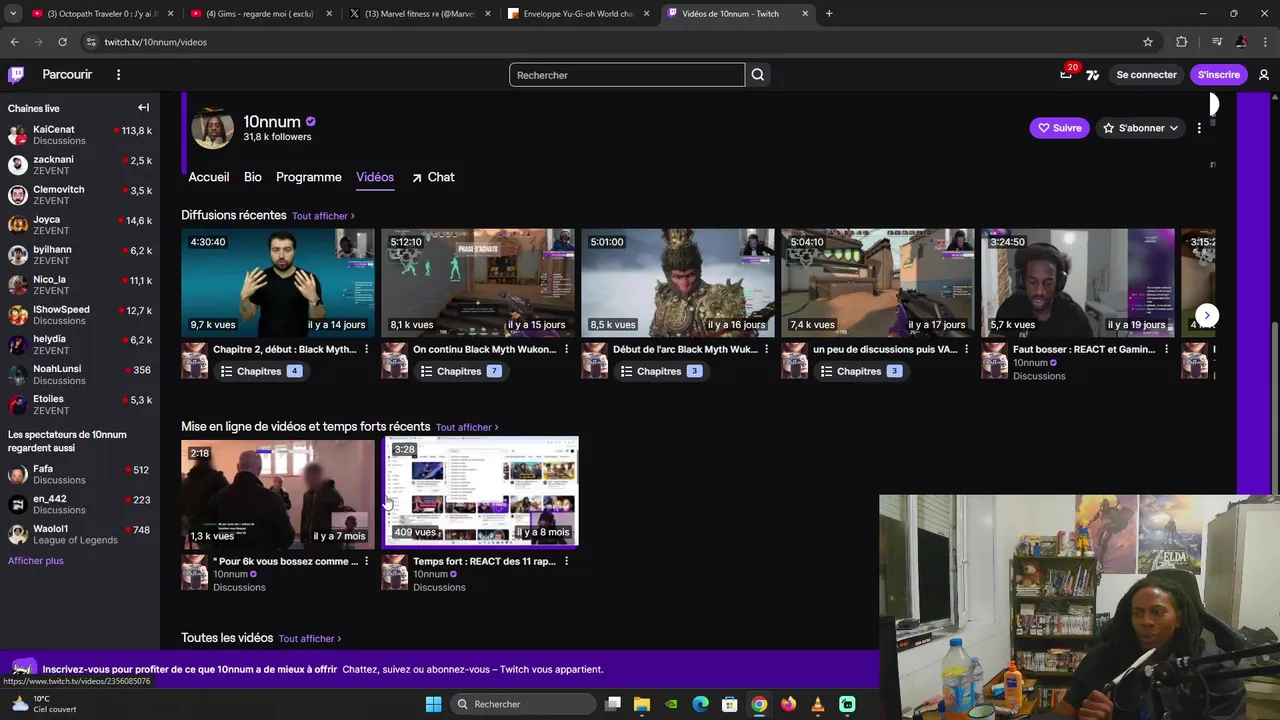This screenshot has width=1280, height=720.
Task: Switch to the Accueil tab
Action: (x=209, y=177)
